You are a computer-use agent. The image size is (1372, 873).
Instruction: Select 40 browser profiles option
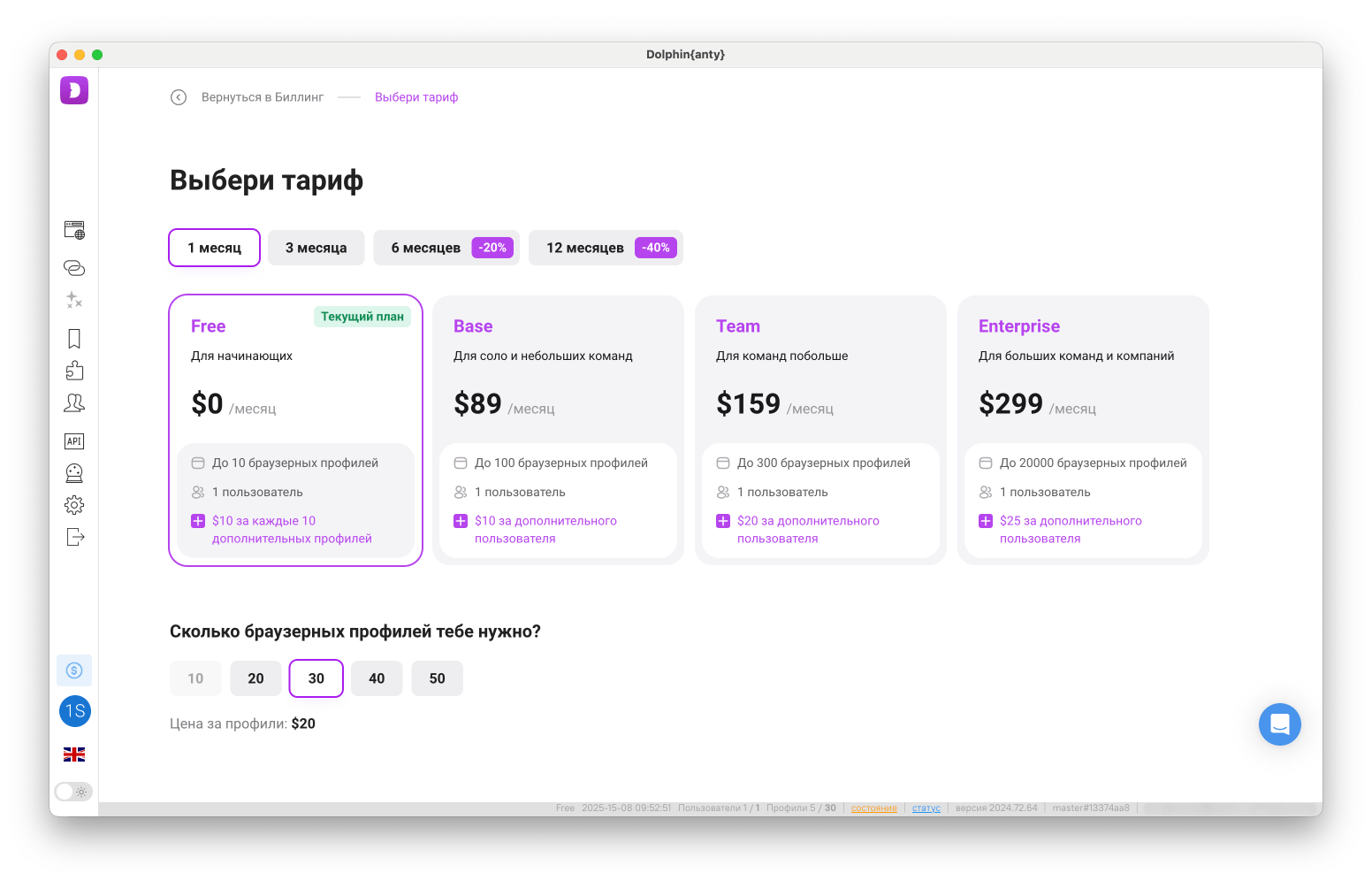point(377,678)
